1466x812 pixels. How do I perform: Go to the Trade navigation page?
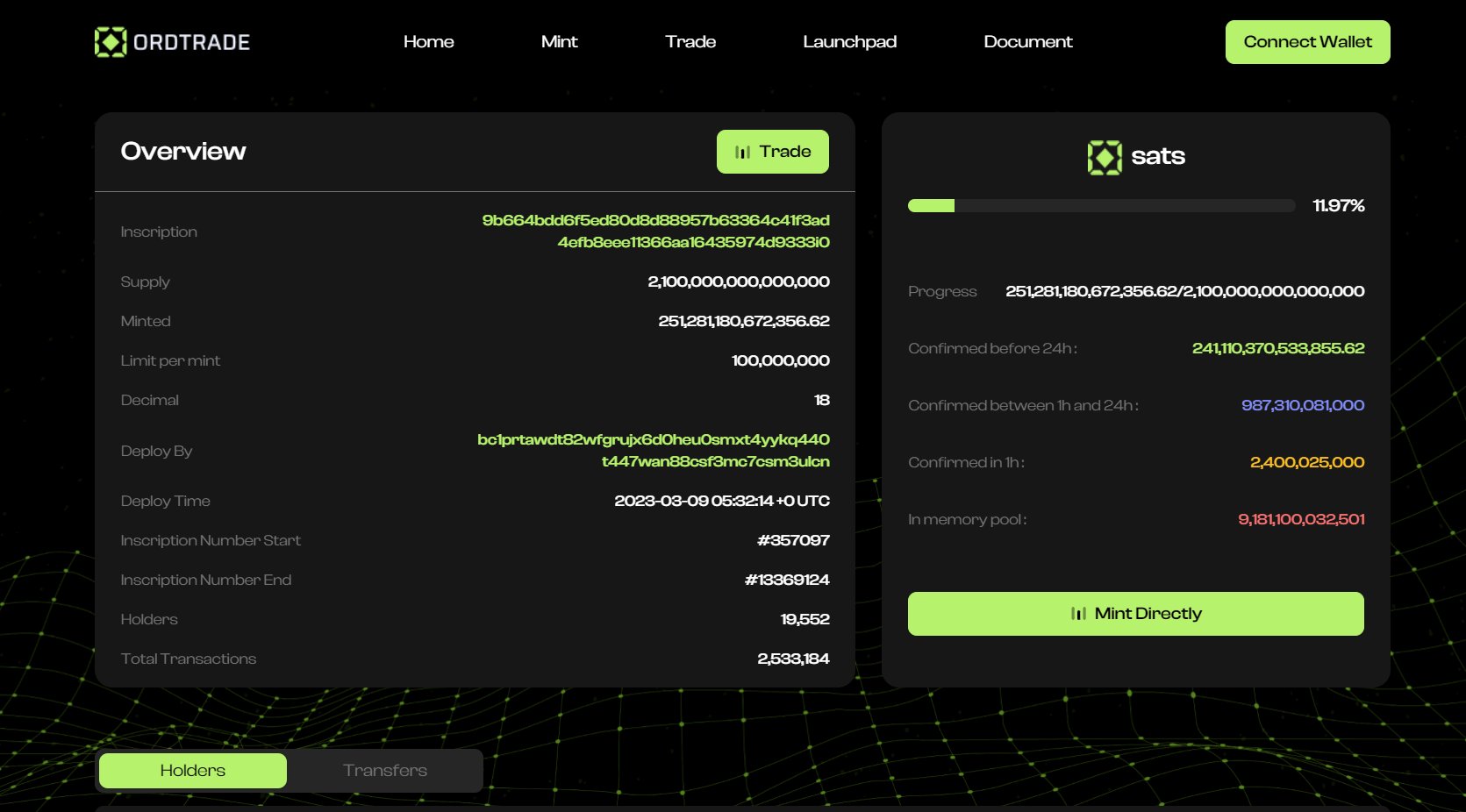690,41
